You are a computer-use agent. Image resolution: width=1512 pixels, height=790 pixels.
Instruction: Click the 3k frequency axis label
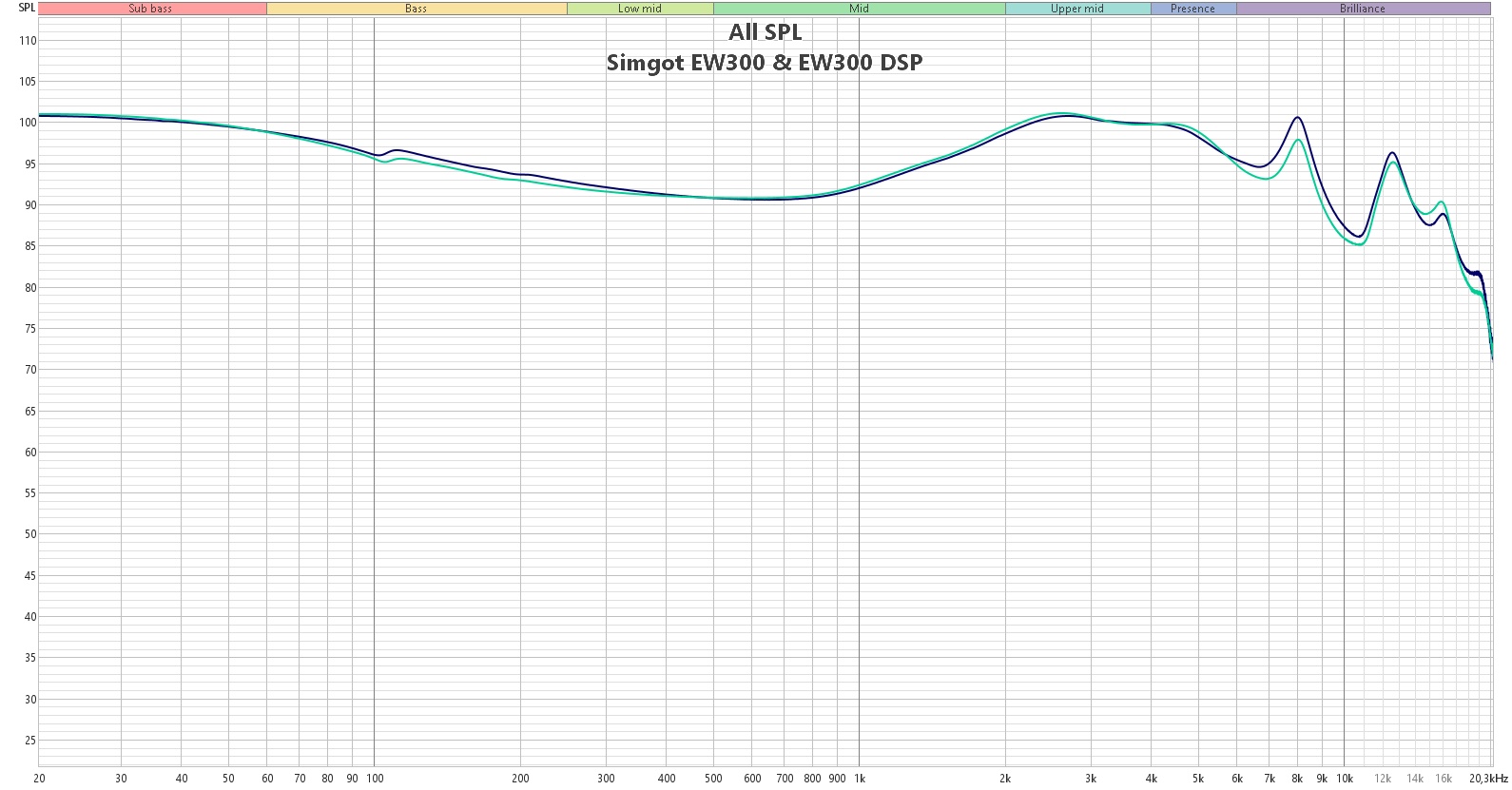click(1092, 779)
